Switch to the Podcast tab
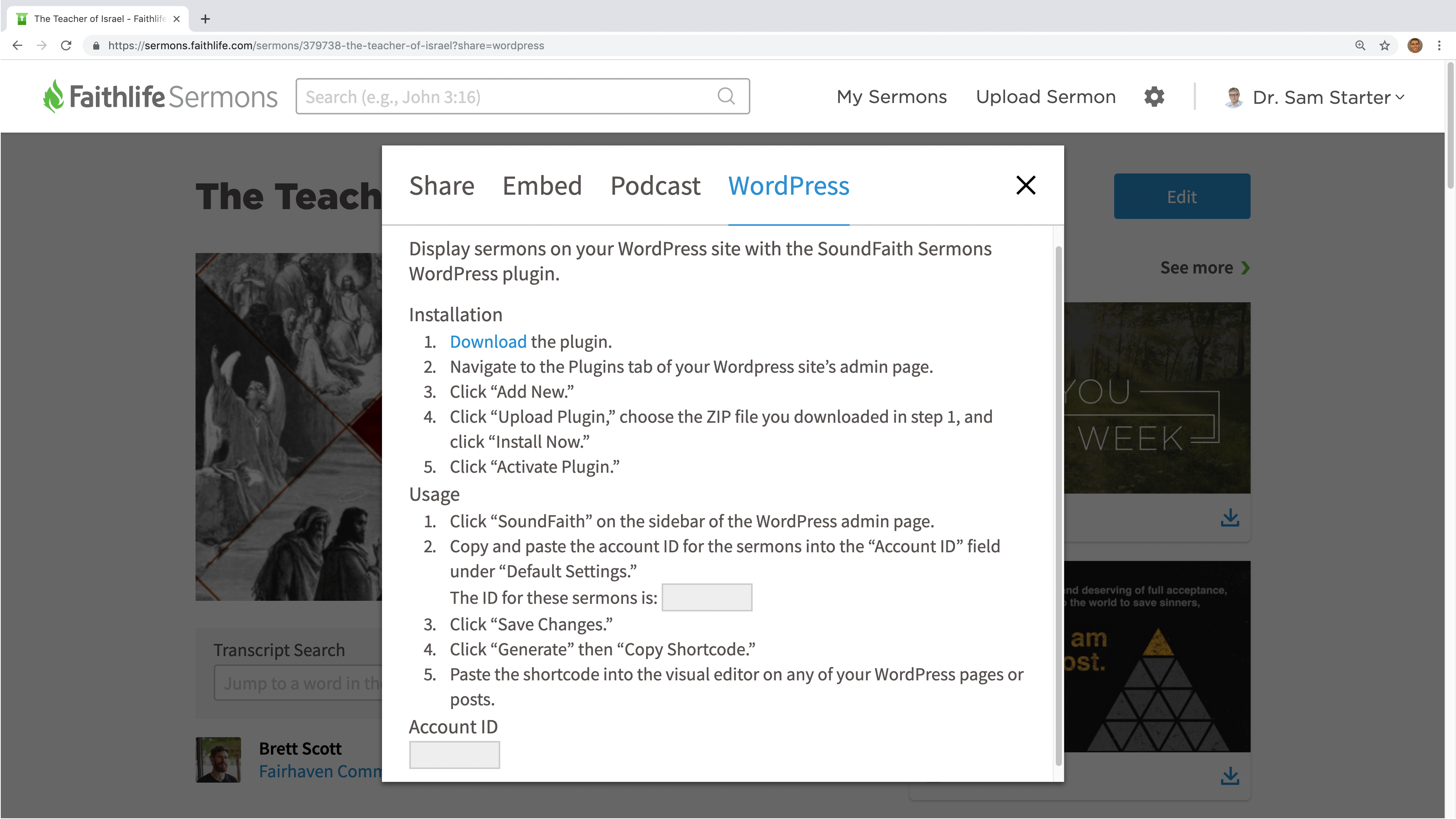 click(x=655, y=186)
